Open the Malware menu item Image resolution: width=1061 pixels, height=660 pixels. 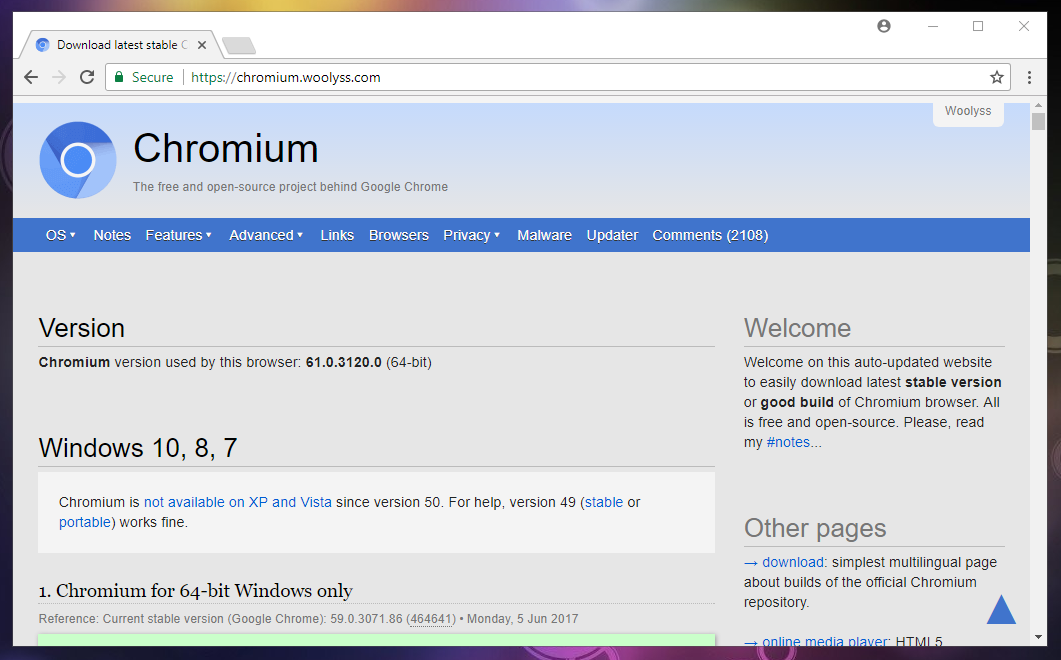click(544, 235)
